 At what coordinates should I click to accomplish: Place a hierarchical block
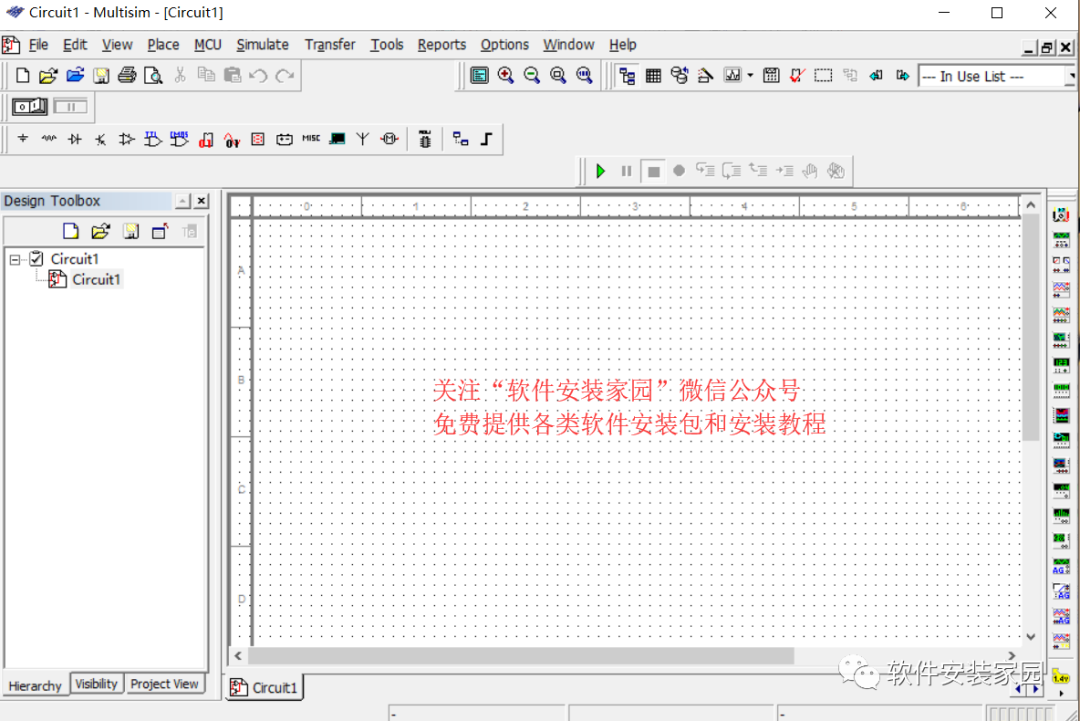click(460, 139)
